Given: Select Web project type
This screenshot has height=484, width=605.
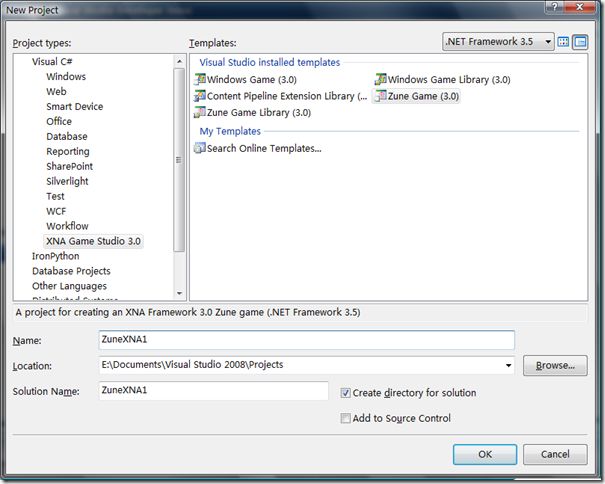Looking at the screenshot, I should (x=56, y=91).
